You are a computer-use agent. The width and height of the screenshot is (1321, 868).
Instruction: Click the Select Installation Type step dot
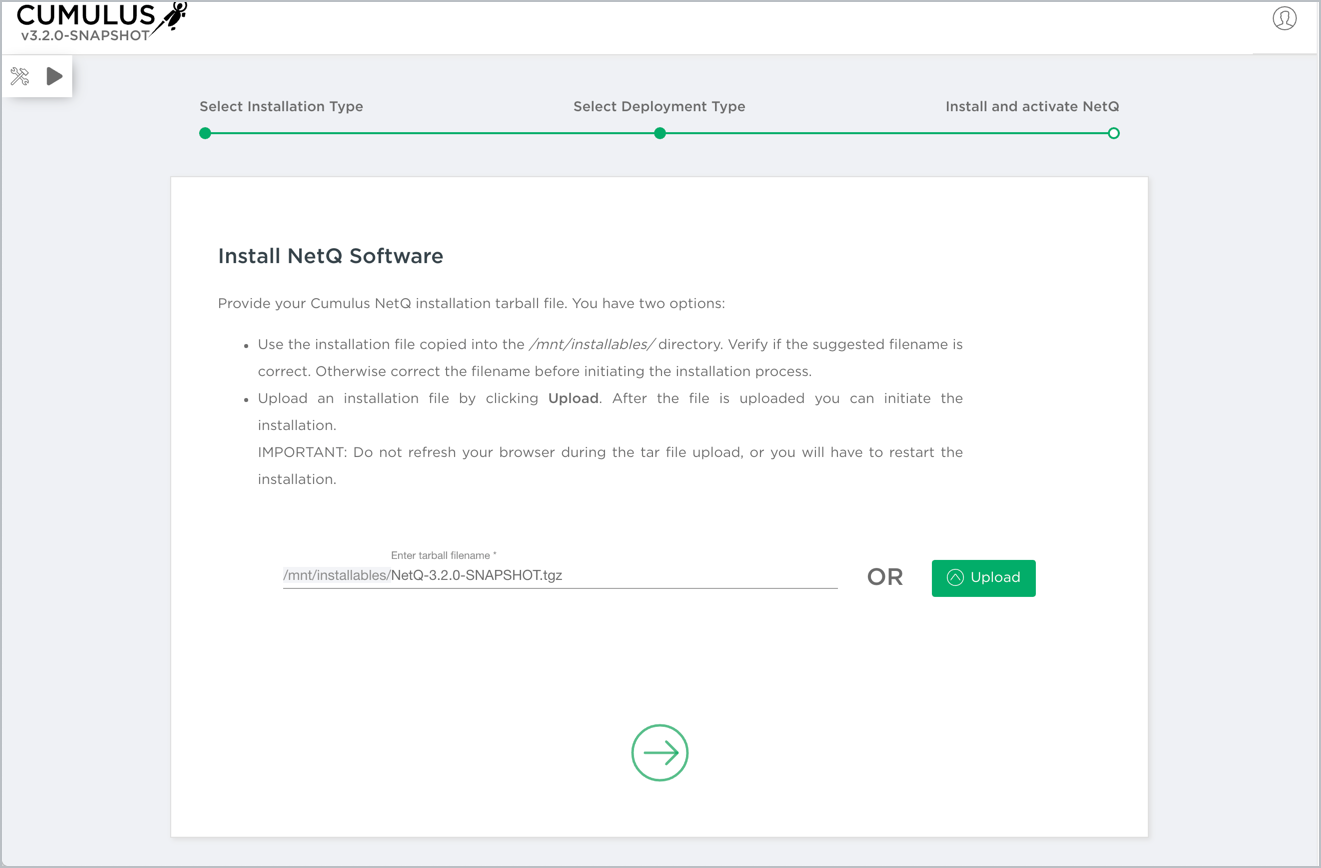[205, 133]
